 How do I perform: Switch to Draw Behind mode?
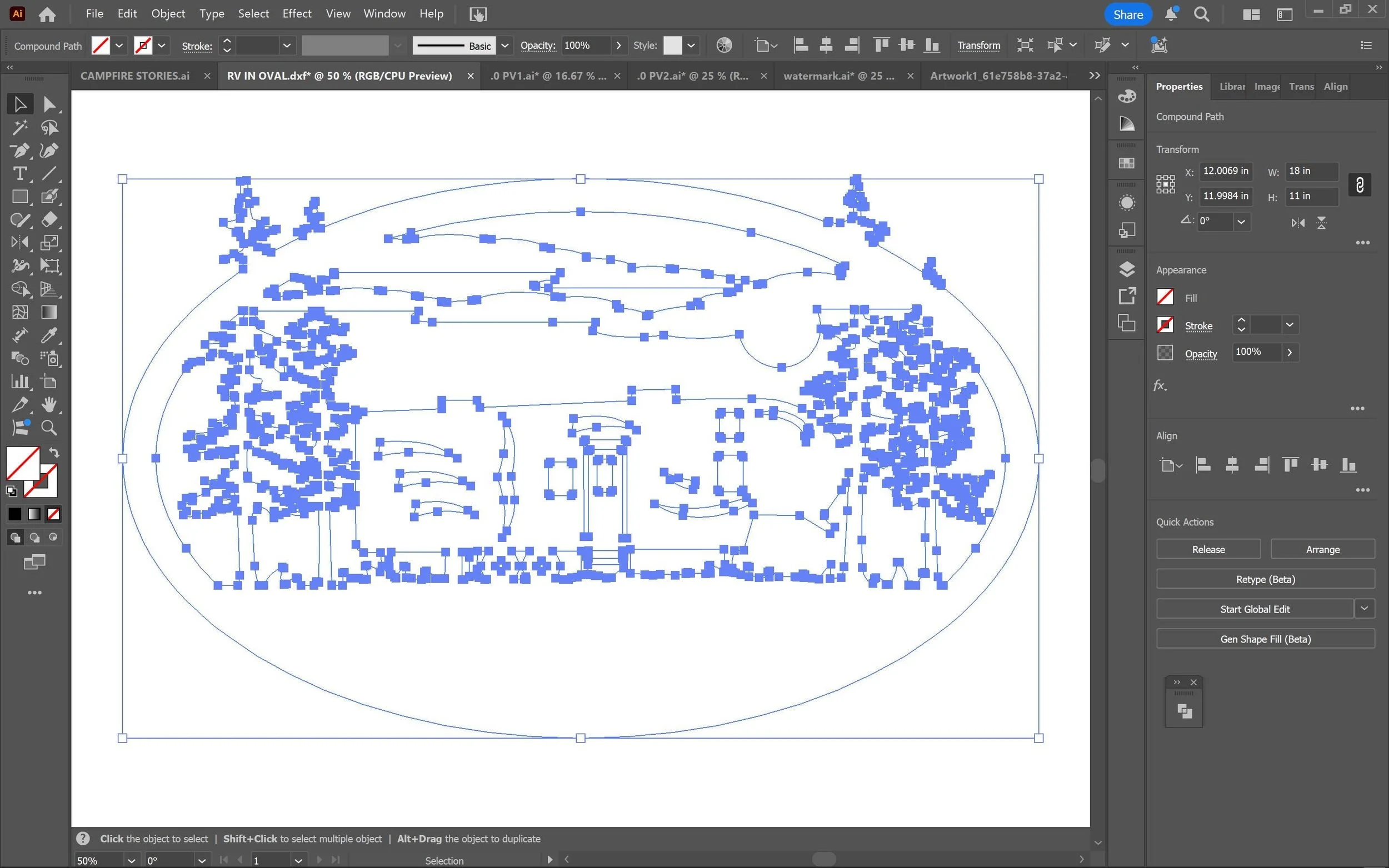point(34,538)
